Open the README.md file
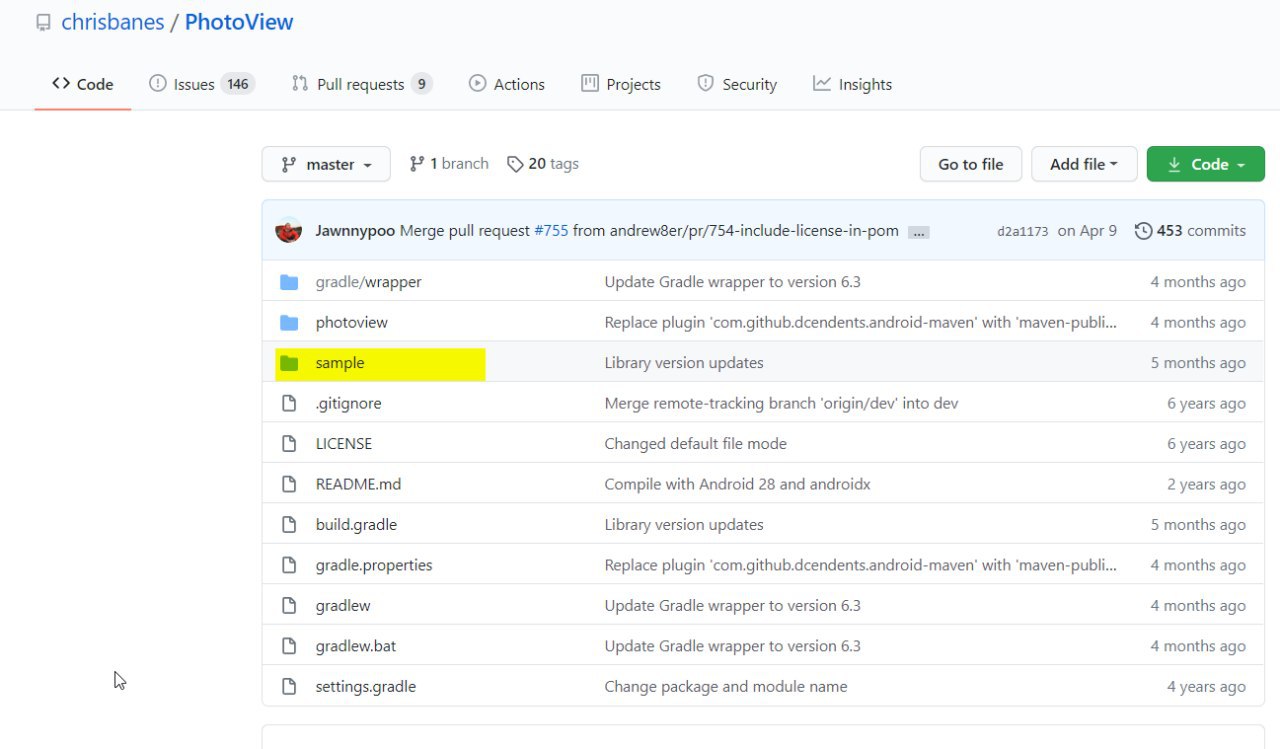The image size is (1280, 749). tap(358, 484)
